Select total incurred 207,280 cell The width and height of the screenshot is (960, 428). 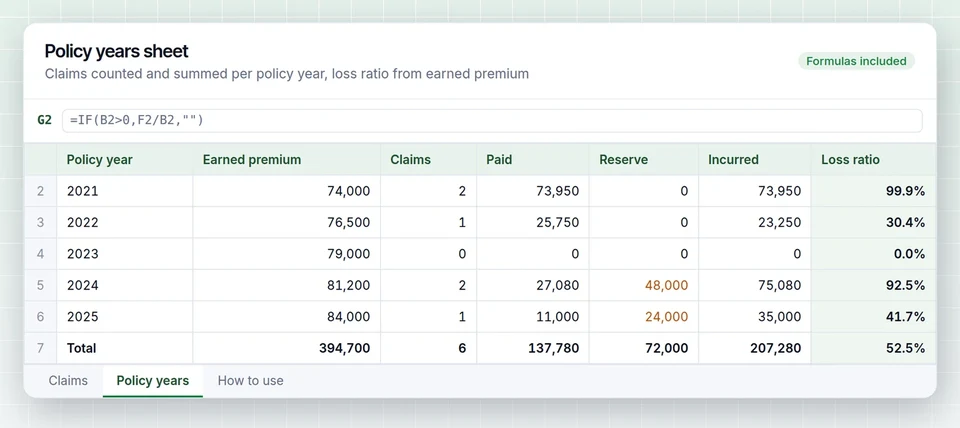pyautogui.click(x=754, y=348)
